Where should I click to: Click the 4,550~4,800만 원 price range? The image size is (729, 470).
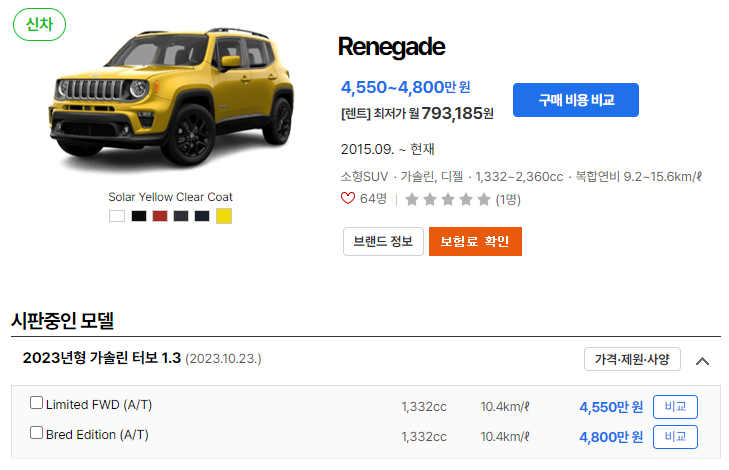coord(405,87)
